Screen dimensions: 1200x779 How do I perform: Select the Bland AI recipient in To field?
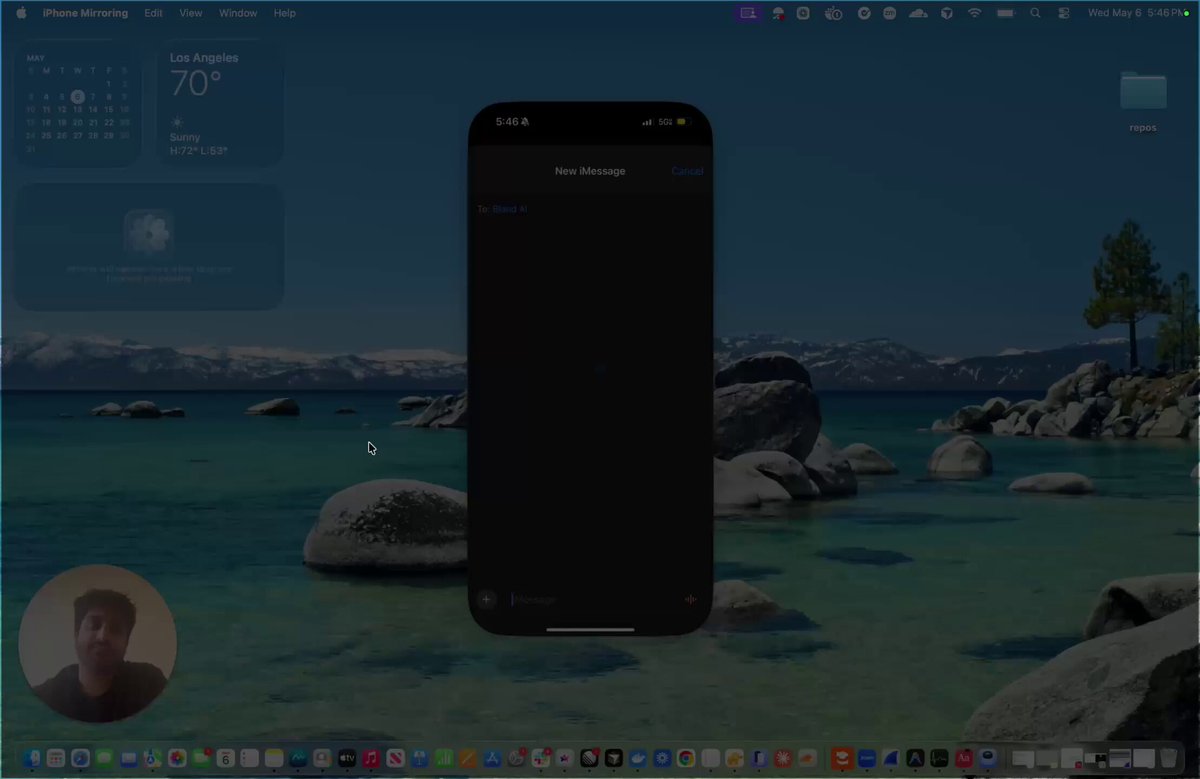[510, 209]
